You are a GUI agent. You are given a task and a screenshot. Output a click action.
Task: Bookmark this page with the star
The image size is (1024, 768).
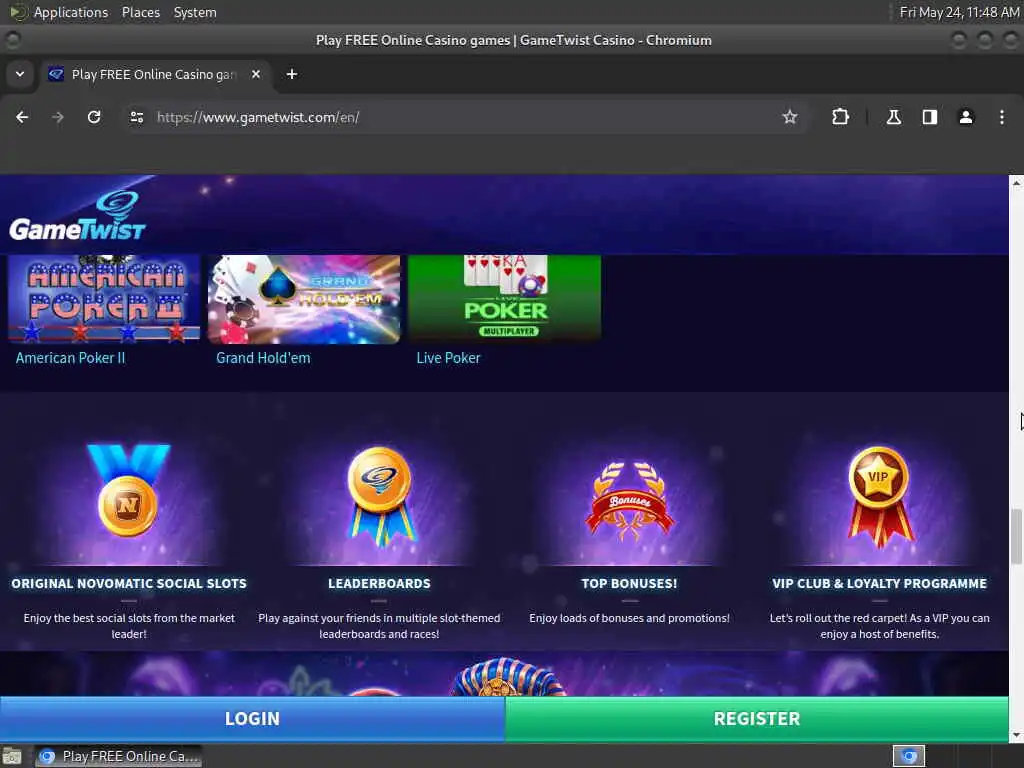[790, 118]
